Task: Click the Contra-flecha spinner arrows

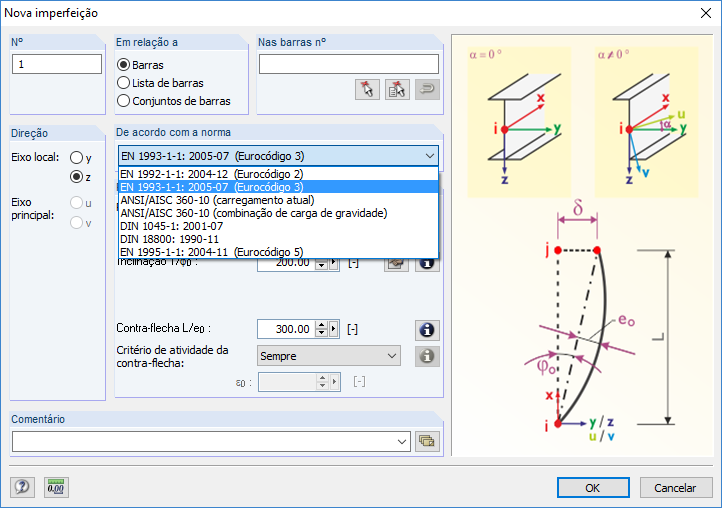Action: pos(321,329)
